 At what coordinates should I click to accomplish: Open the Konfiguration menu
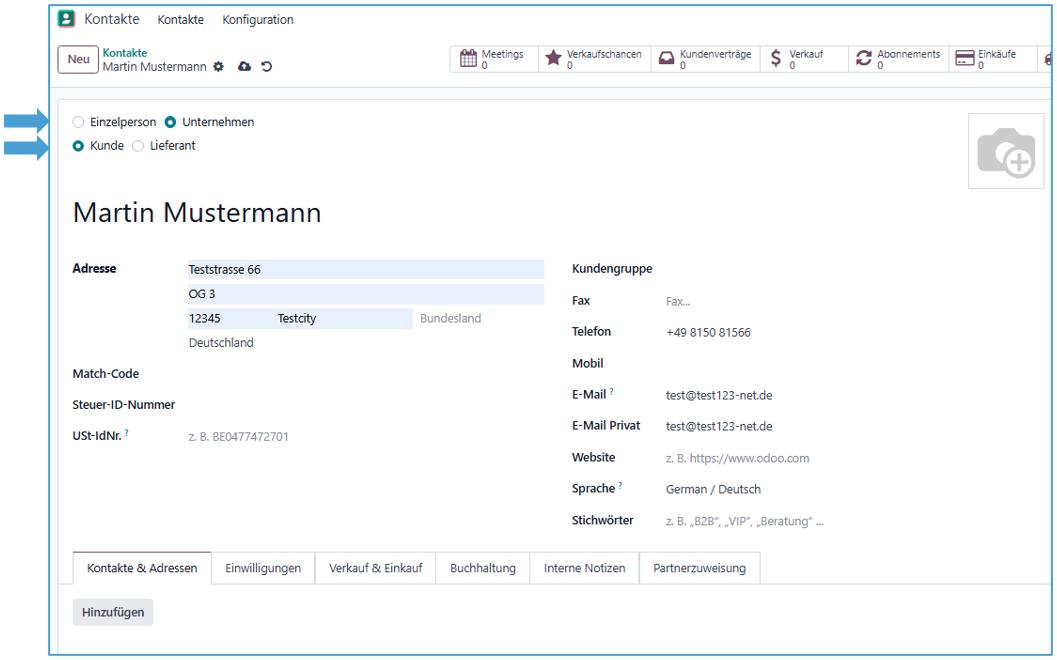258,20
